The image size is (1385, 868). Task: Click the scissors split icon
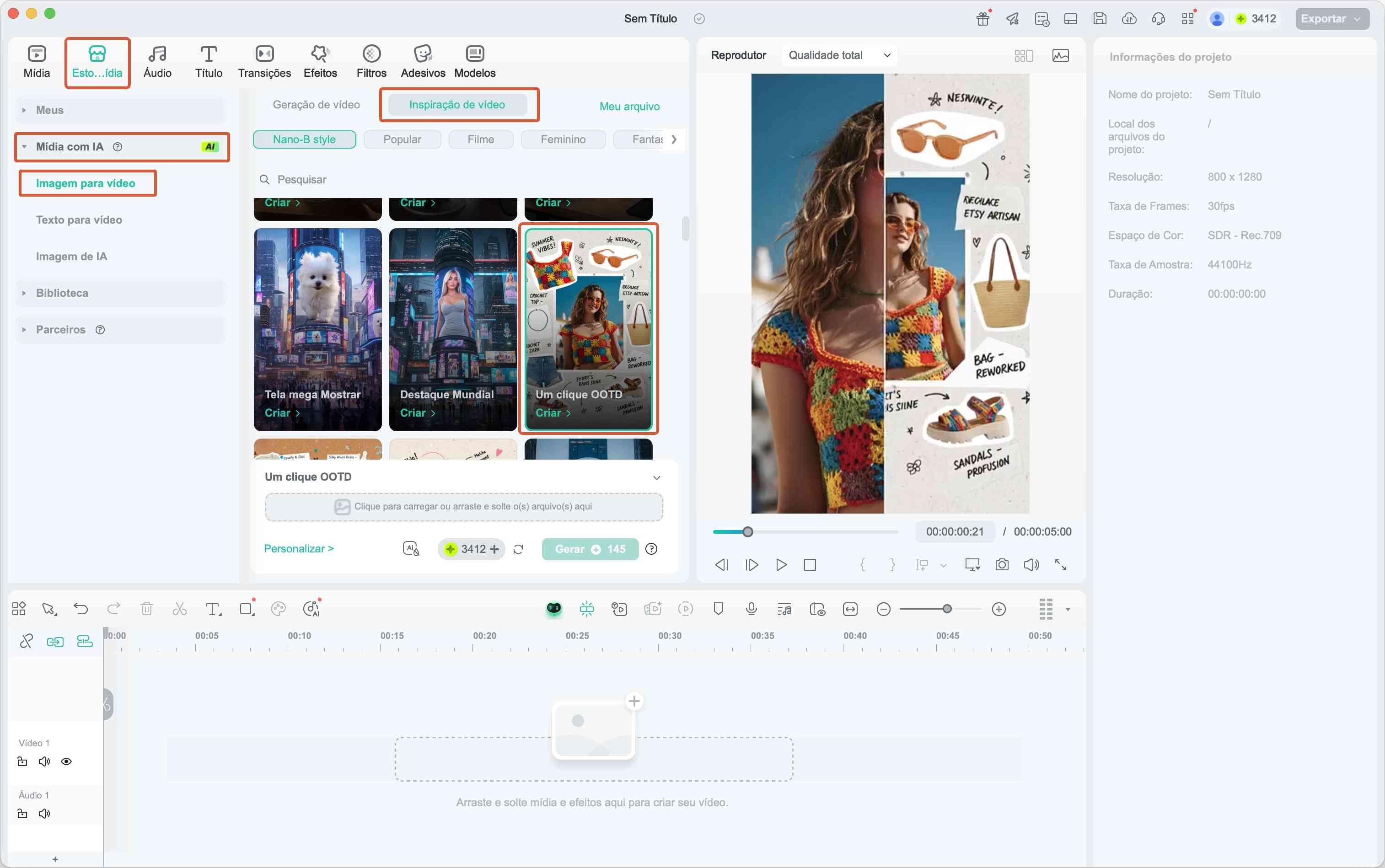pos(180,609)
